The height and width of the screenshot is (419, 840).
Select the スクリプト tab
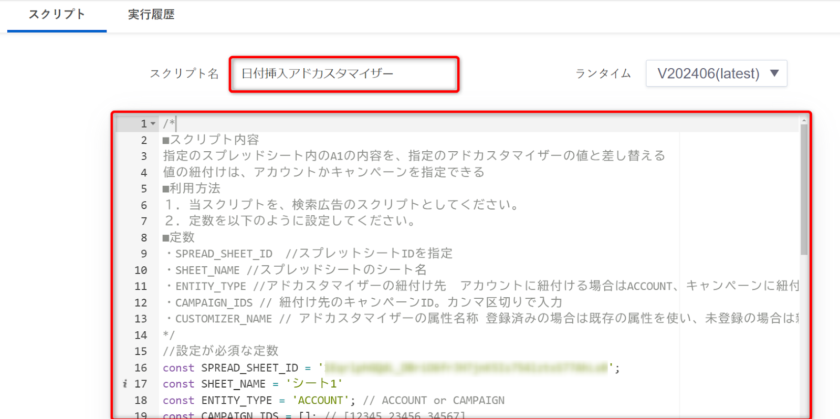(x=55, y=15)
